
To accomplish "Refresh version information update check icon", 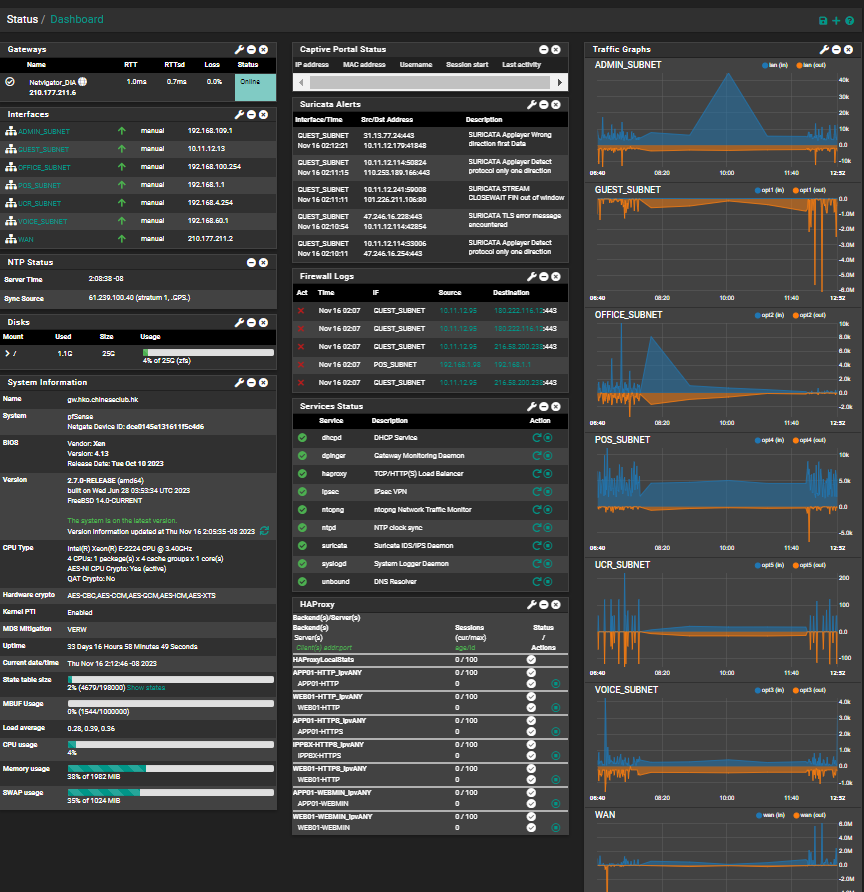I will tap(264, 531).
